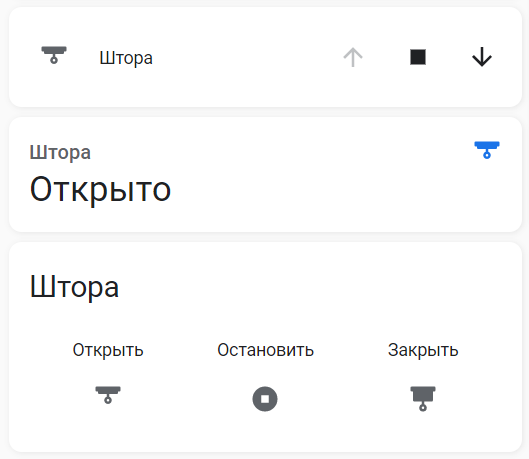Screen dimensions: 529x459
Task: Click the round stop icon under Остановить
Action: [x=265, y=399]
